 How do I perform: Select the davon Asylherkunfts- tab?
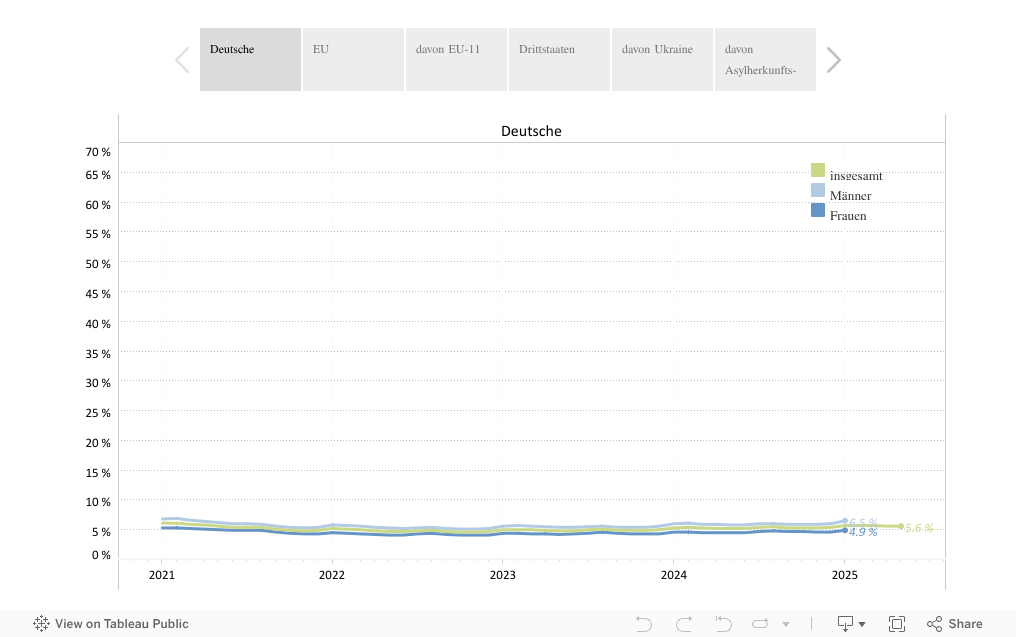[x=765, y=59]
